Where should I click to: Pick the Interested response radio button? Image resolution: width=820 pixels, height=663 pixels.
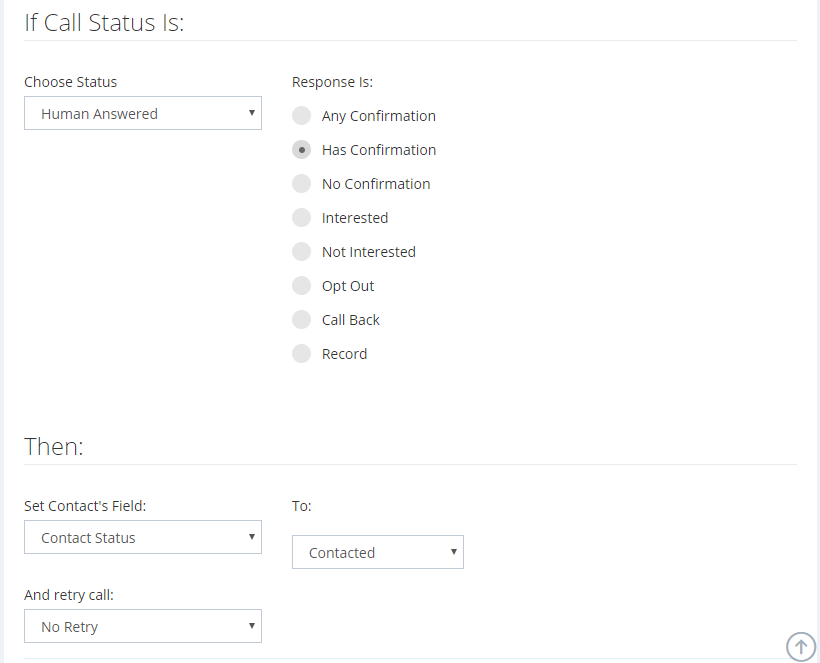pos(302,218)
